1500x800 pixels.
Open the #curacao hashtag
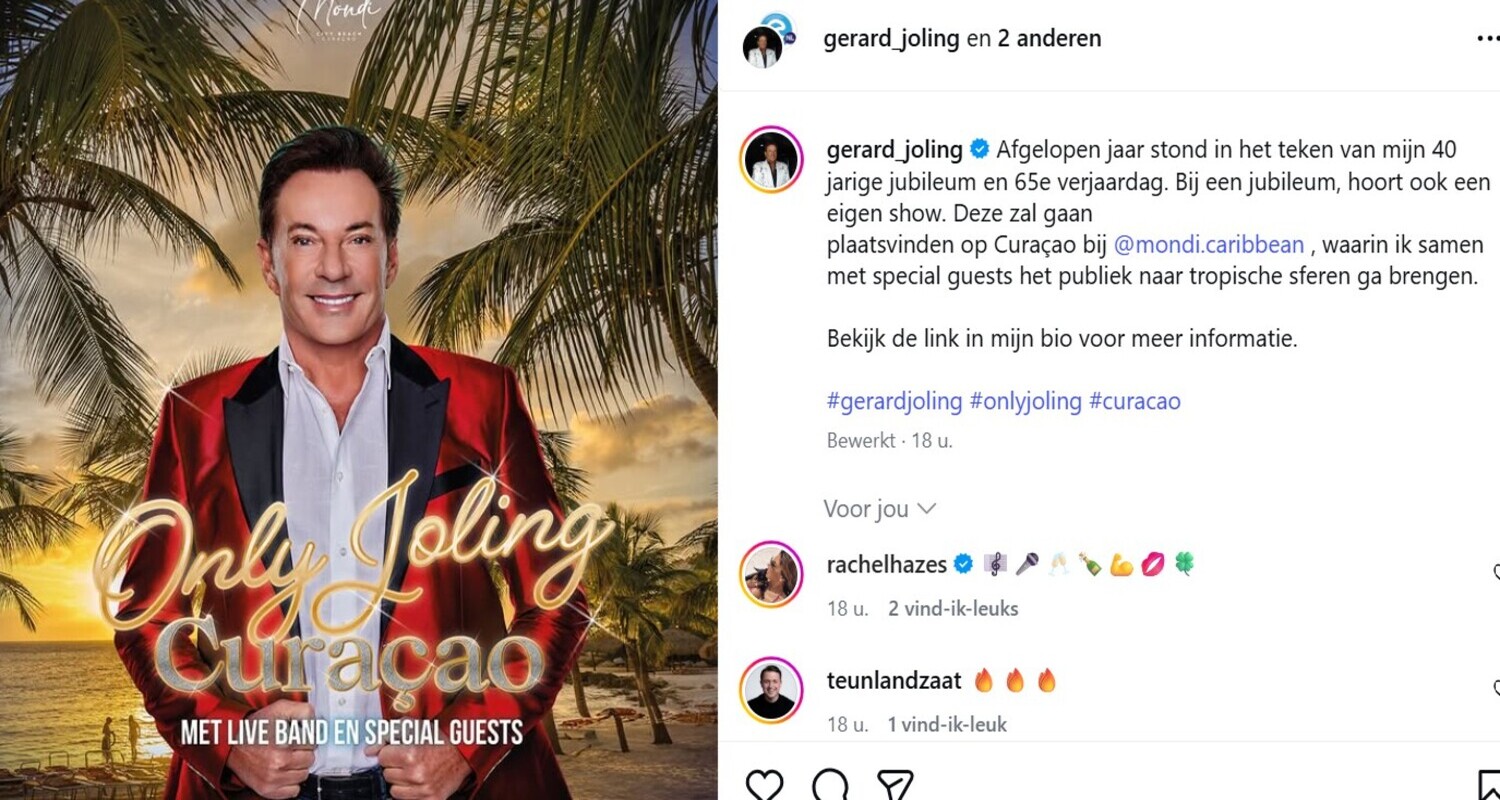(x=1135, y=402)
